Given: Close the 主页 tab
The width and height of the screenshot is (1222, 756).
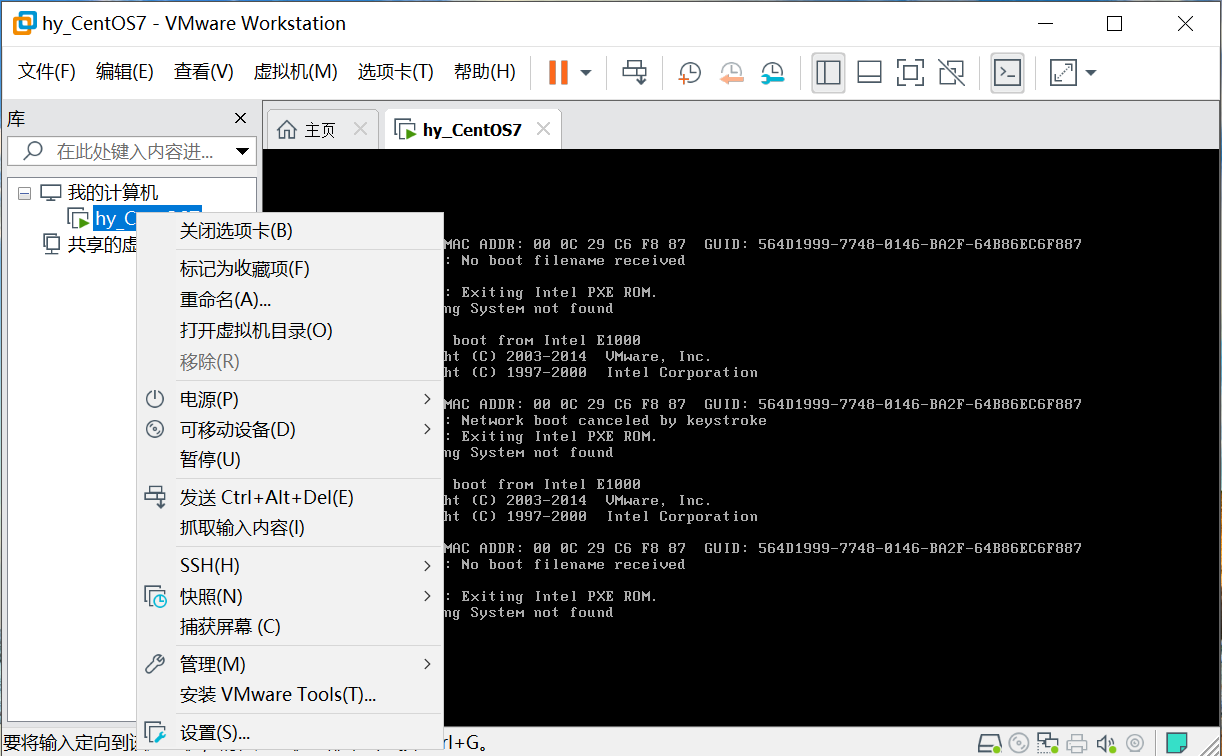Looking at the screenshot, I should click(x=361, y=129).
